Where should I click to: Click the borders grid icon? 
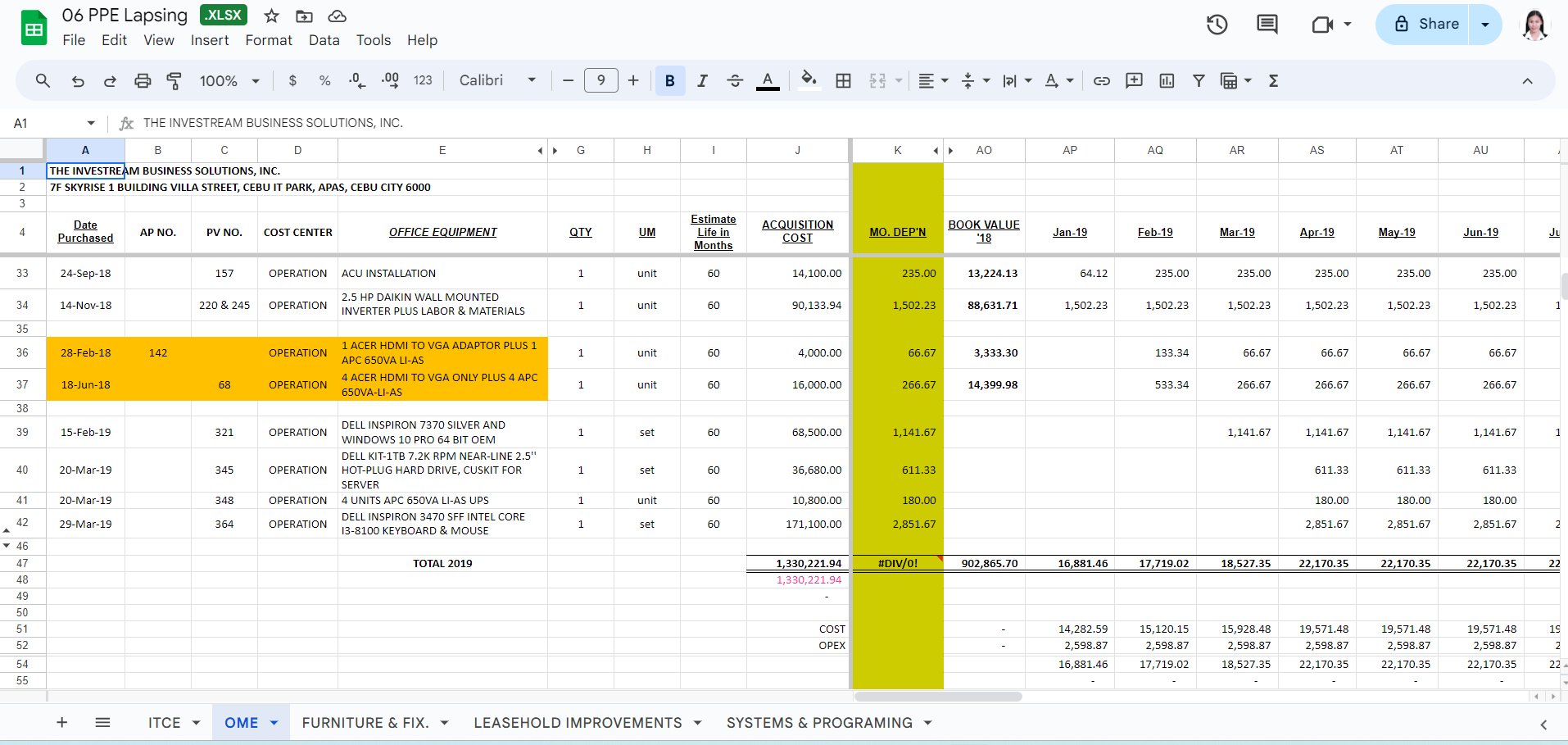pyautogui.click(x=843, y=80)
